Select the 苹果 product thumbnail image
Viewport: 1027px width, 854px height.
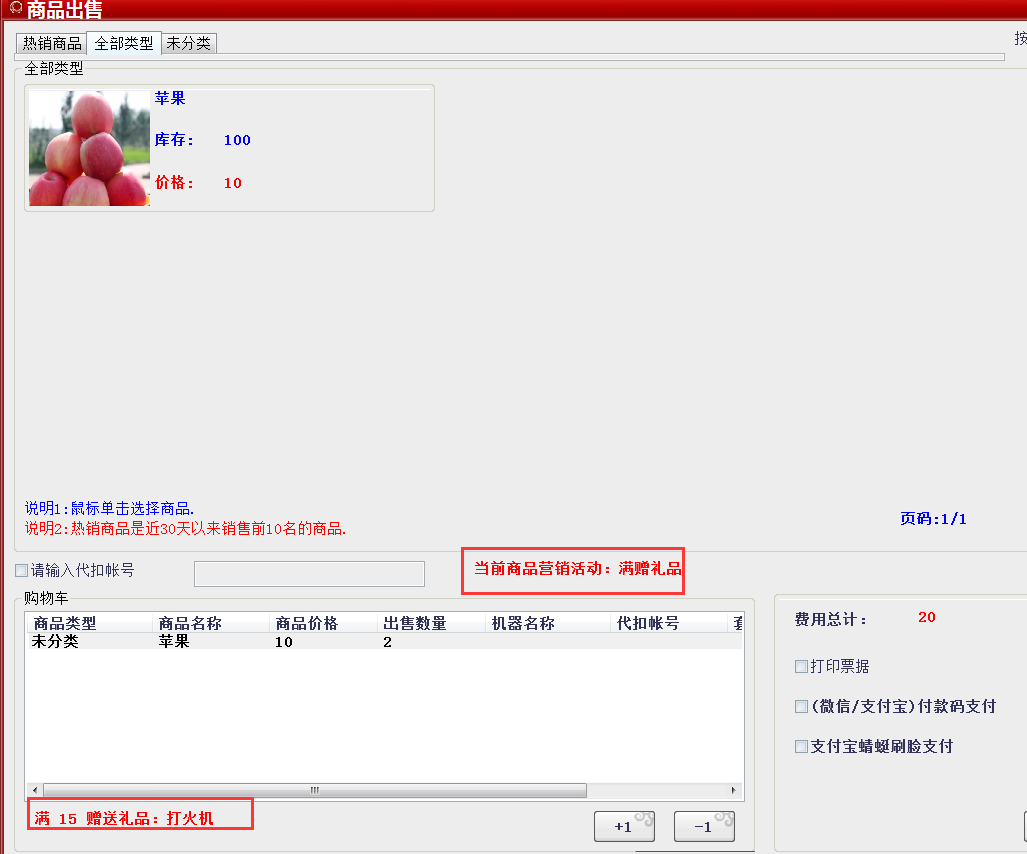[x=89, y=148]
